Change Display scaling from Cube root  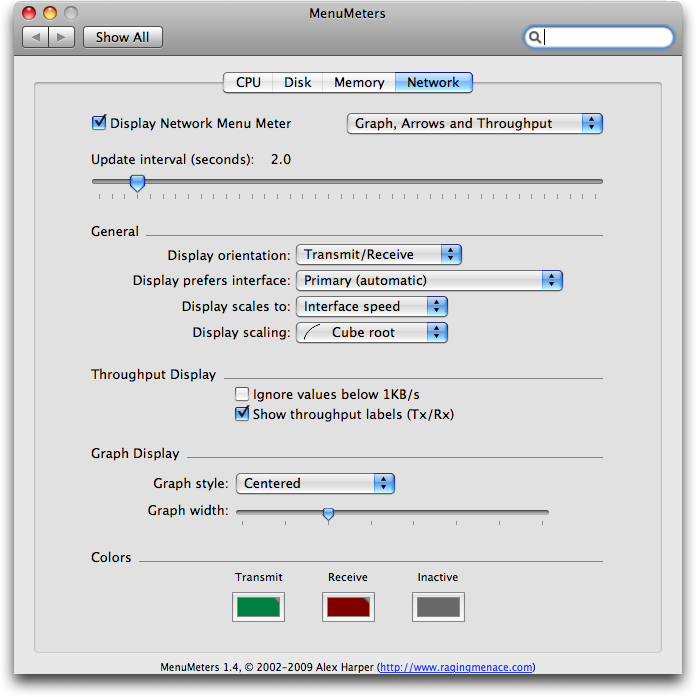click(371, 333)
